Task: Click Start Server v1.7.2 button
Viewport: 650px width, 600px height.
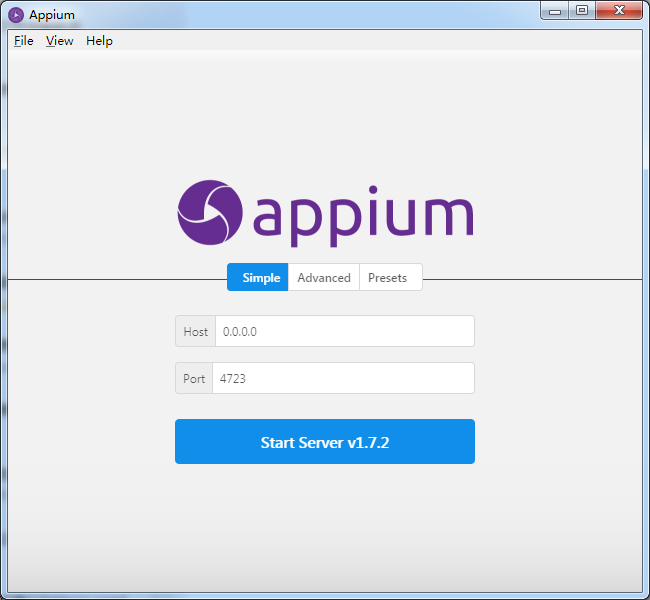Action: [325, 442]
